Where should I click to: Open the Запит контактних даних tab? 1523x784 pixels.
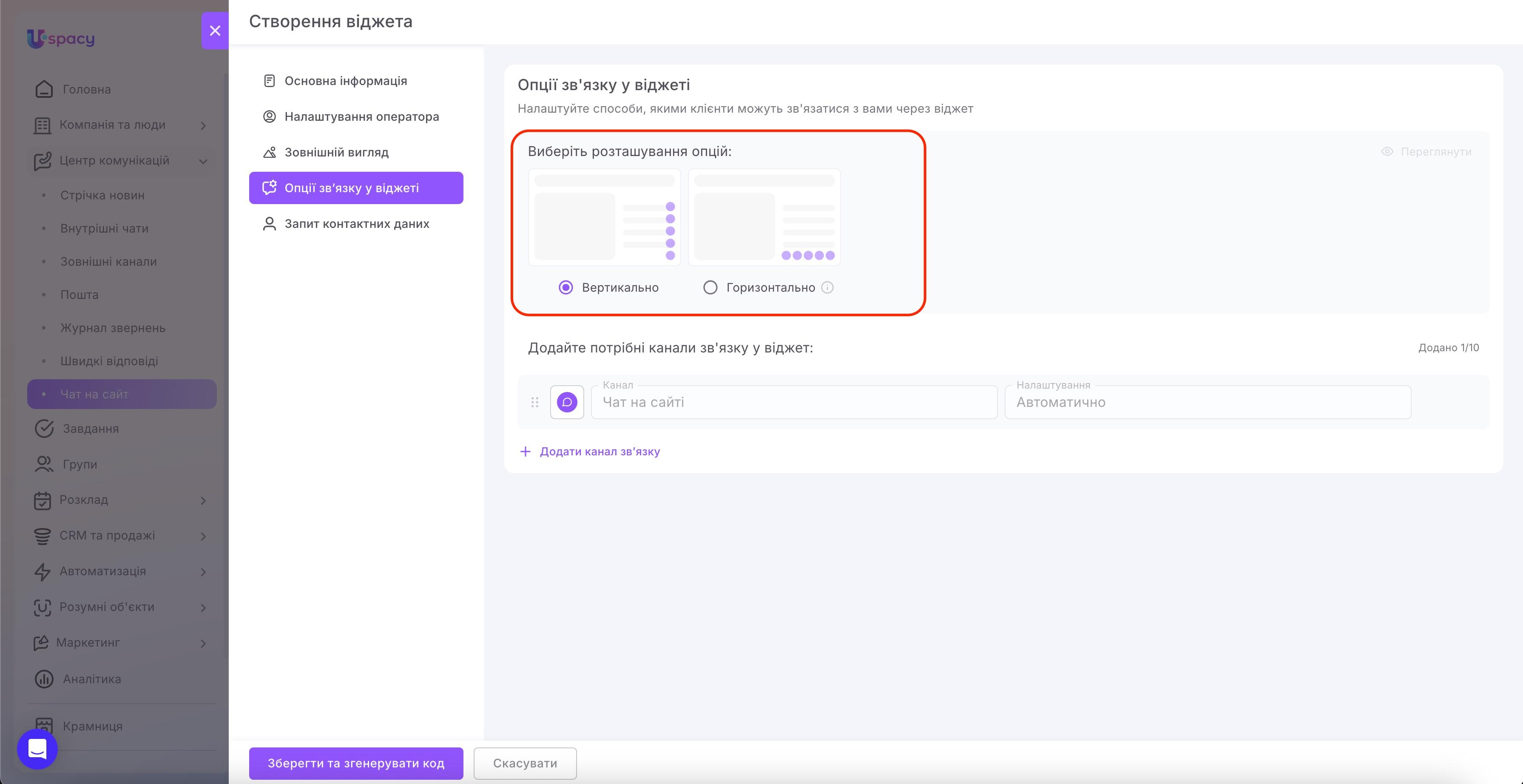(x=356, y=224)
